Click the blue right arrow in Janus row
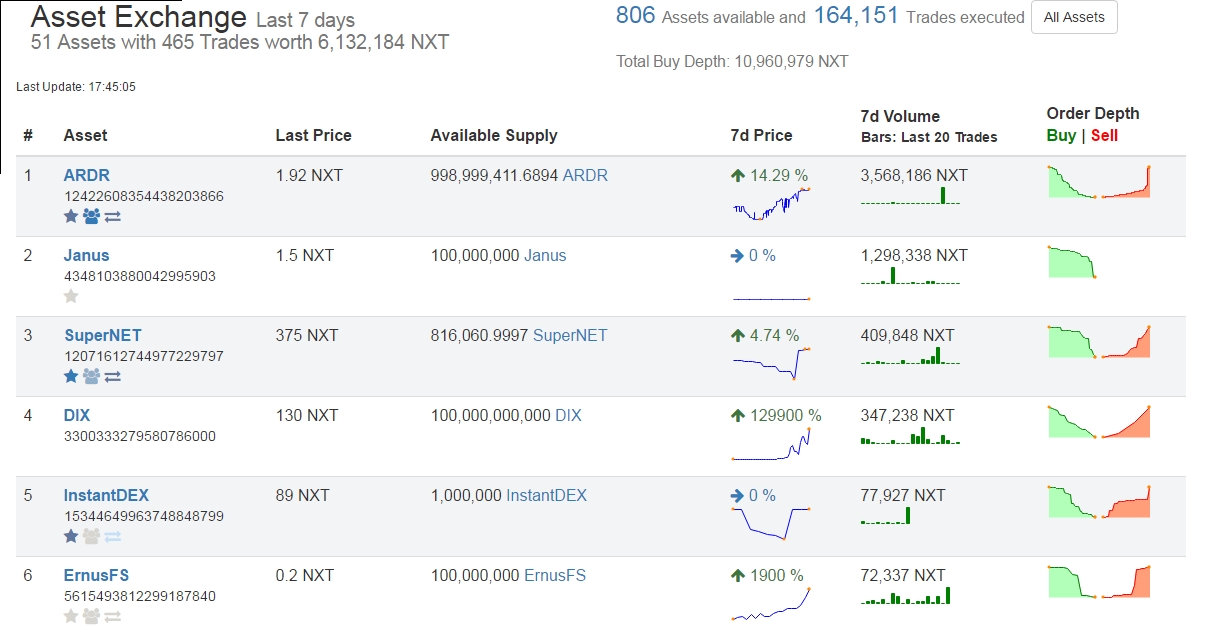This screenshot has width=1217, height=634. (x=738, y=256)
